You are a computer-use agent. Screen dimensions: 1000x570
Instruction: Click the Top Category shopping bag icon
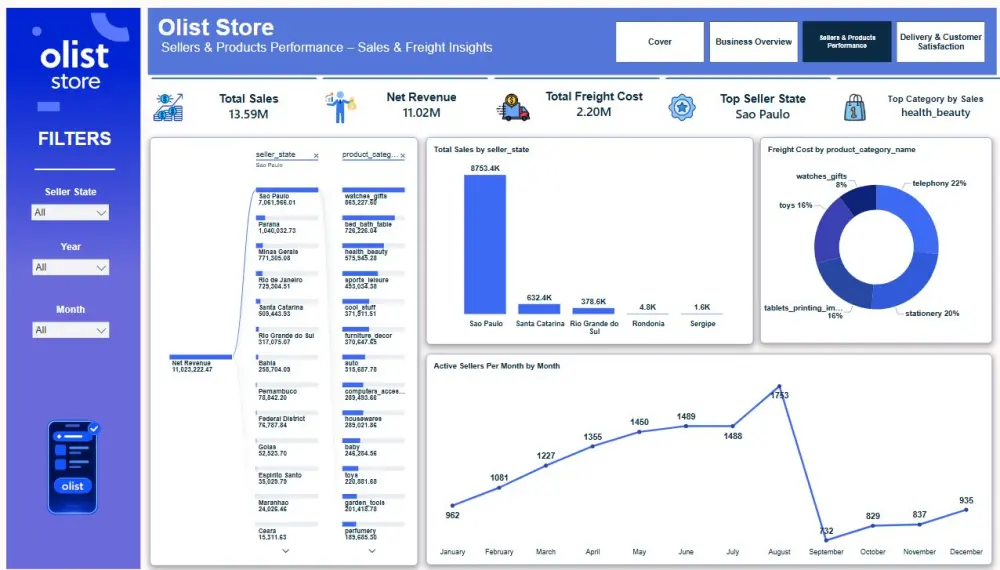pos(855,107)
